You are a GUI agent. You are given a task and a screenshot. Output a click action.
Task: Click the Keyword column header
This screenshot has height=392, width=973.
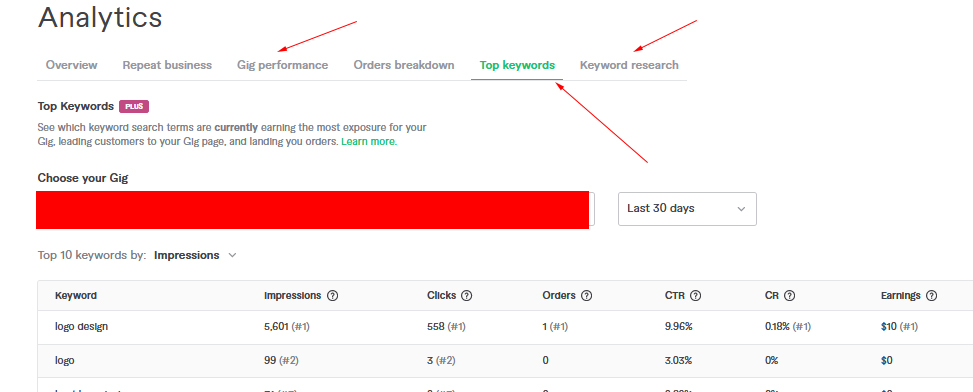[76, 296]
